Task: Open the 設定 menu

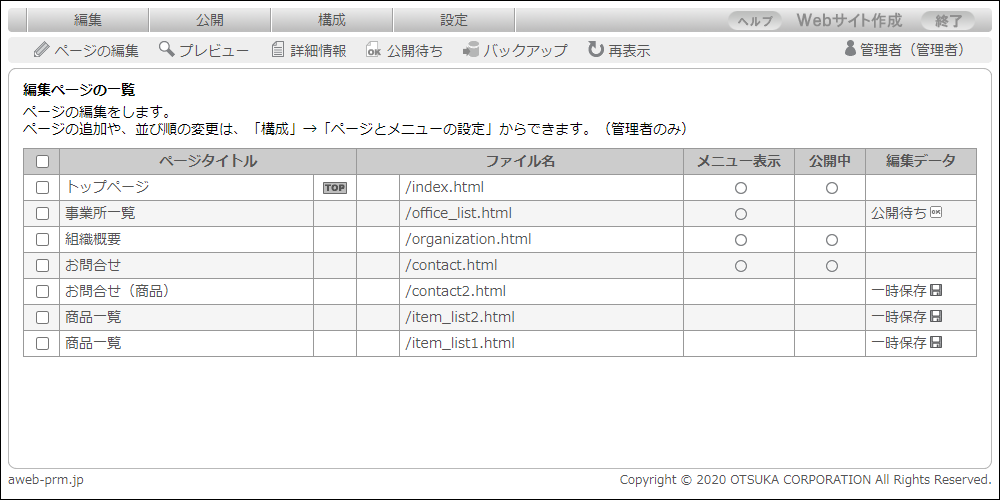Action: pyautogui.click(x=454, y=20)
